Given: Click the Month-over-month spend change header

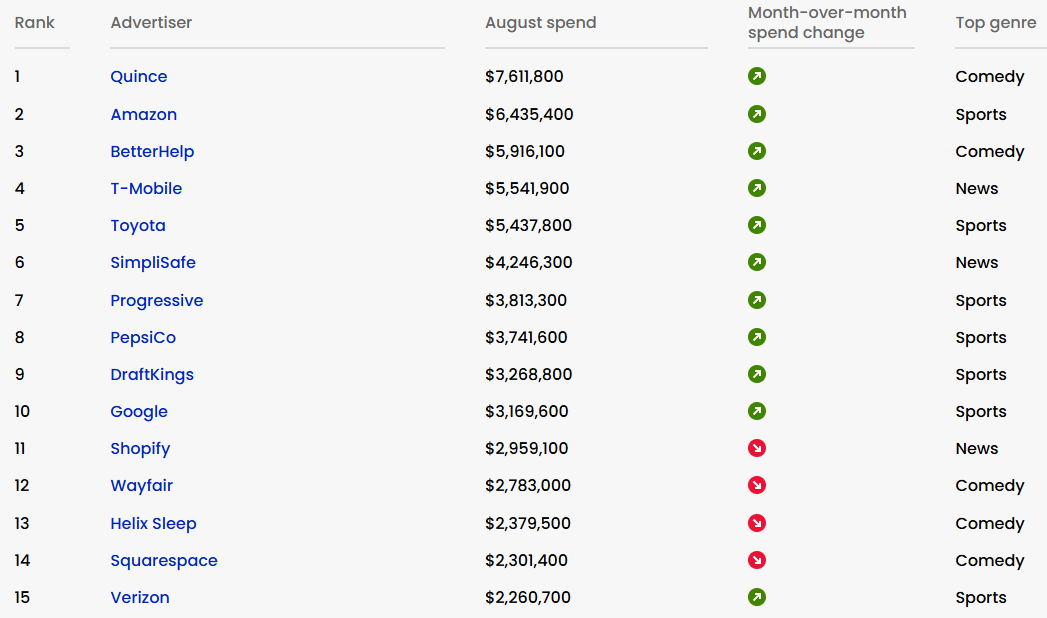Looking at the screenshot, I should click(x=827, y=23).
